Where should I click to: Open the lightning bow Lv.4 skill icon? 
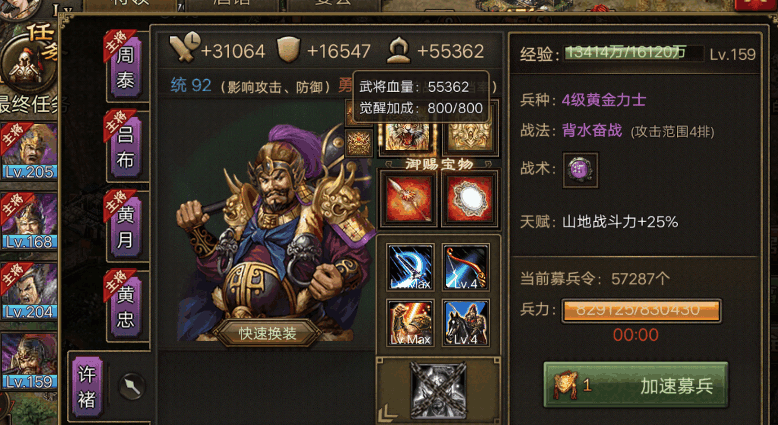[465, 267]
